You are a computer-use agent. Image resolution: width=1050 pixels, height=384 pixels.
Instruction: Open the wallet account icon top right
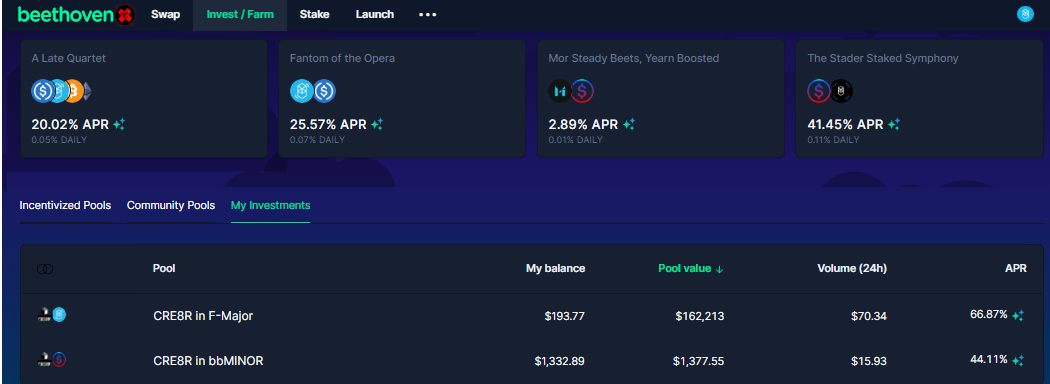[1025, 14]
